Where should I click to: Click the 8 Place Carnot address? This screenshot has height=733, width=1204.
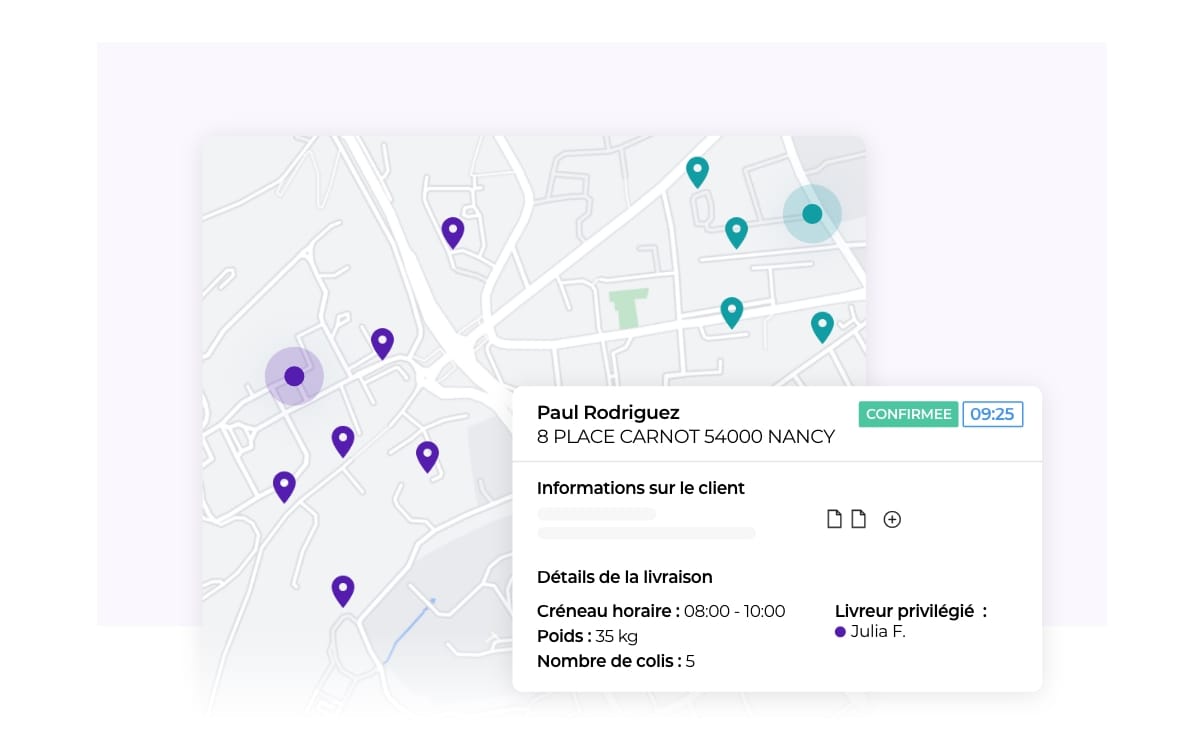[x=685, y=437]
